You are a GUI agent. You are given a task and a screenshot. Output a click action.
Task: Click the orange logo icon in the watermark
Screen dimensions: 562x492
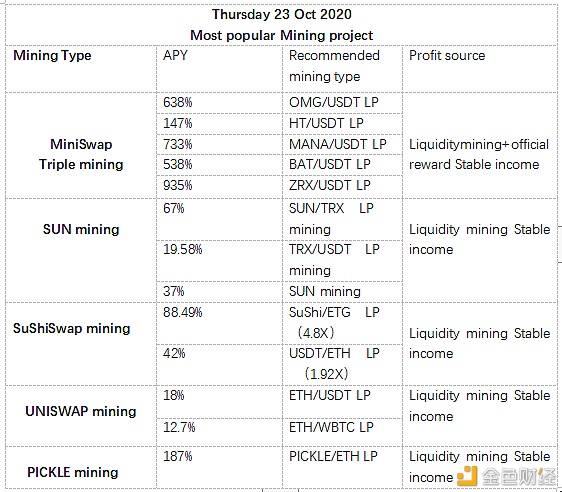[x=467, y=476]
